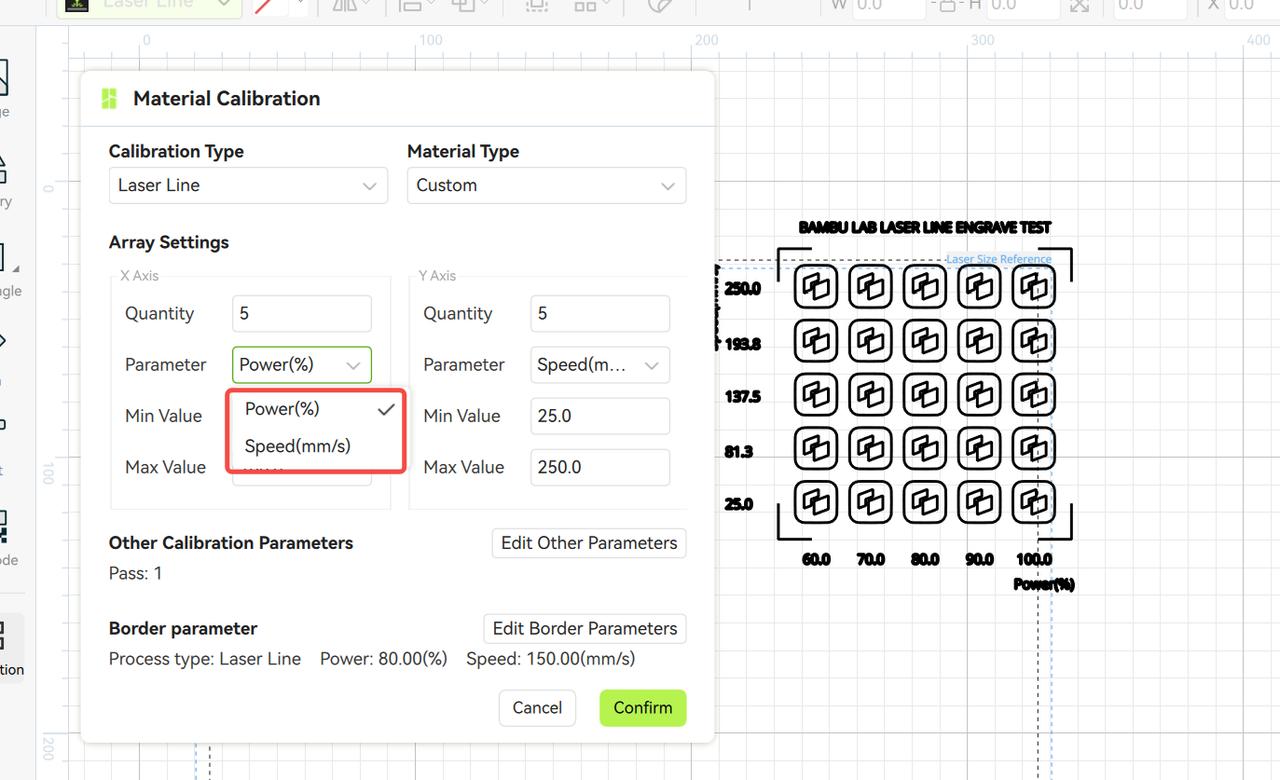
Task: Click the 100.0 power column label
Action: 1034,560
